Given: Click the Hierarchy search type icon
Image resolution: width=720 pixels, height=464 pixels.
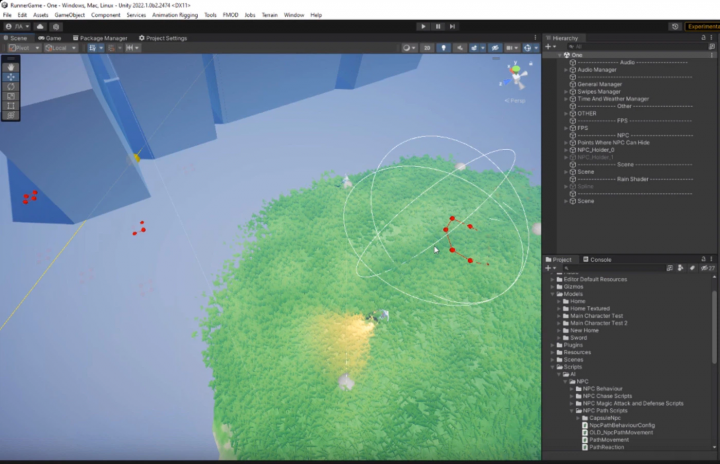Looking at the screenshot, I should pos(712,46).
